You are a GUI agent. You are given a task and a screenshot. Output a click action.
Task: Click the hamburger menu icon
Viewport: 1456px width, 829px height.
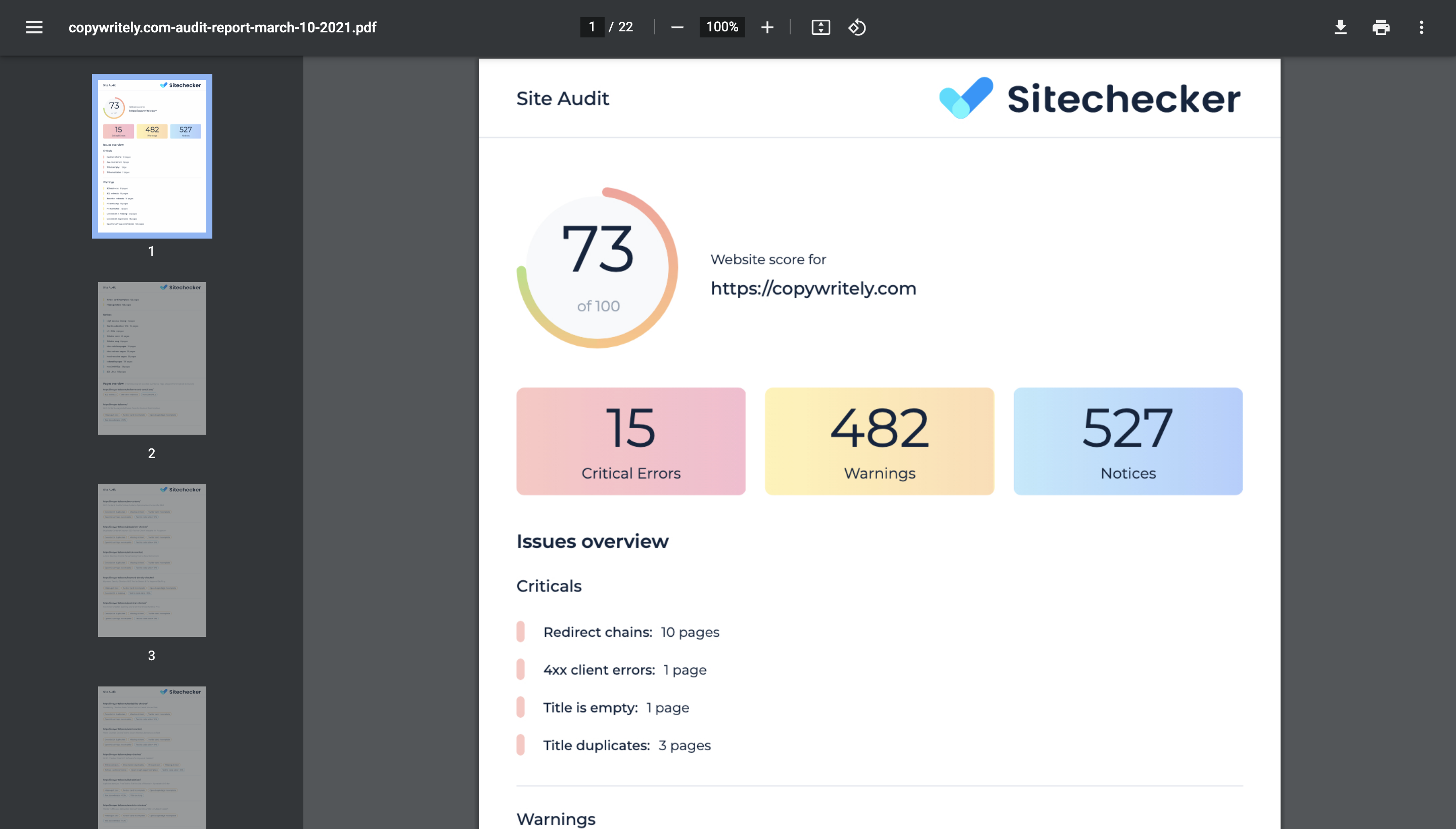click(x=33, y=27)
